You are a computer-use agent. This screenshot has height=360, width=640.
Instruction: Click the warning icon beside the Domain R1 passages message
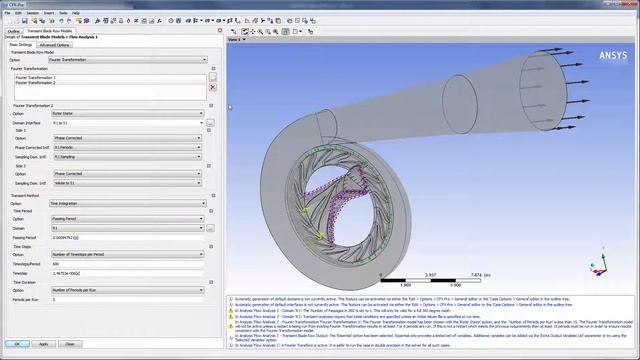point(231,311)
